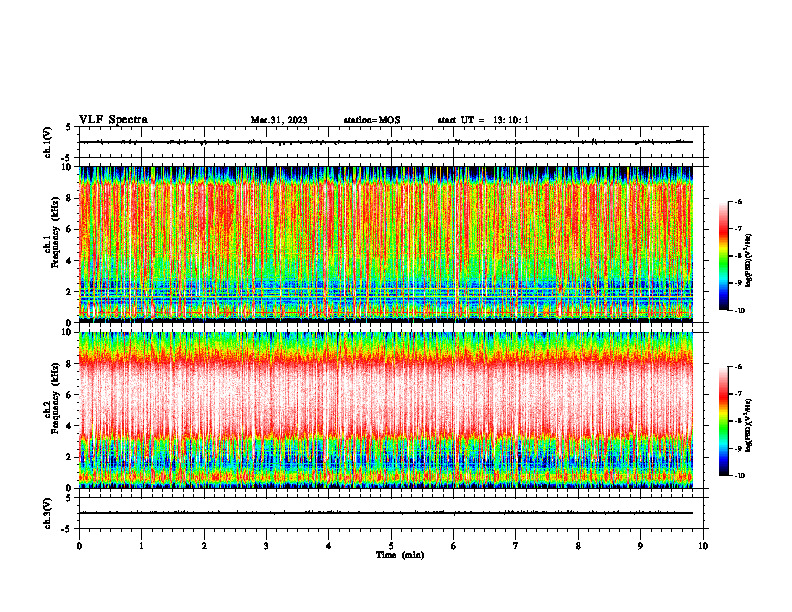Click the "station=MOS" header label

pos(372,120)
